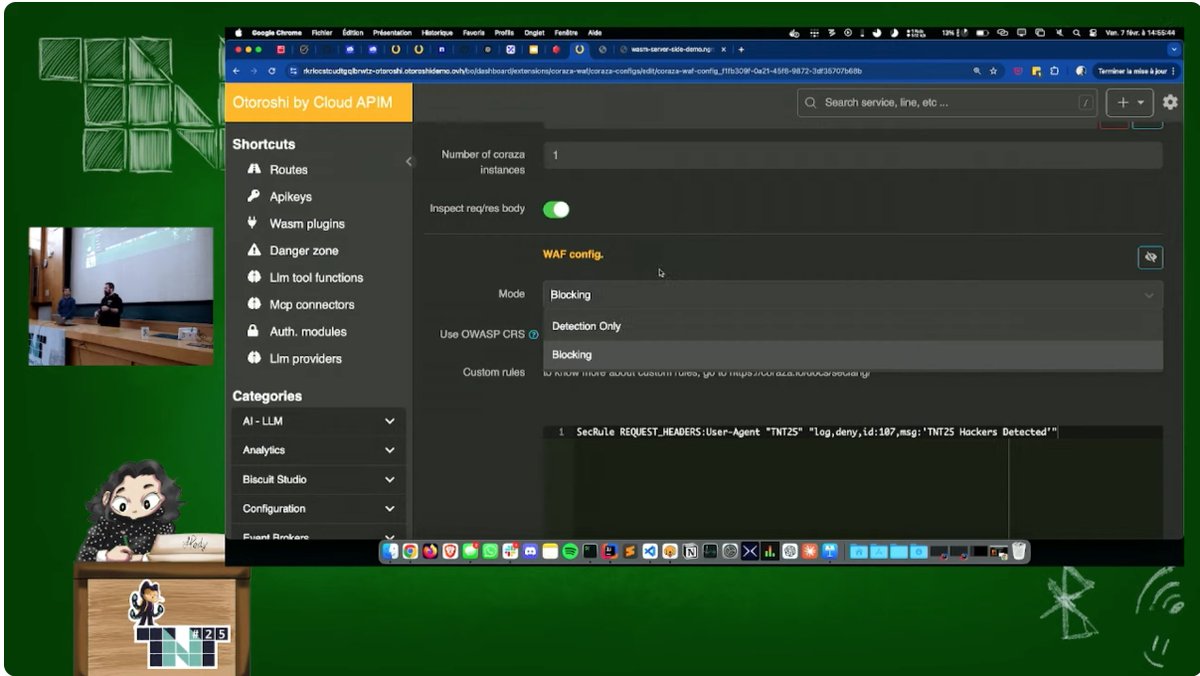Open Finder from the dock

[390, 551]
